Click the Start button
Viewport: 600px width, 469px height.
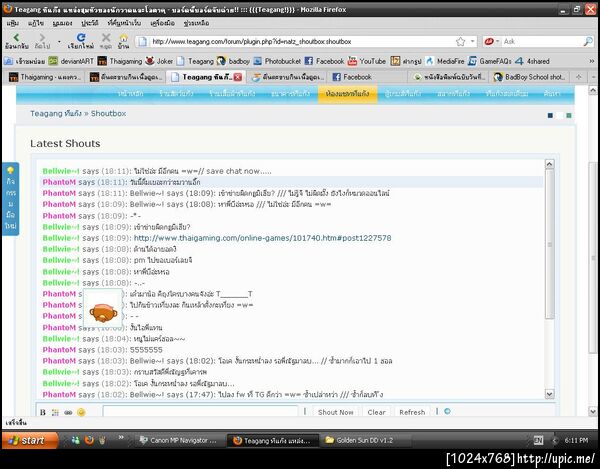(30, 440)
